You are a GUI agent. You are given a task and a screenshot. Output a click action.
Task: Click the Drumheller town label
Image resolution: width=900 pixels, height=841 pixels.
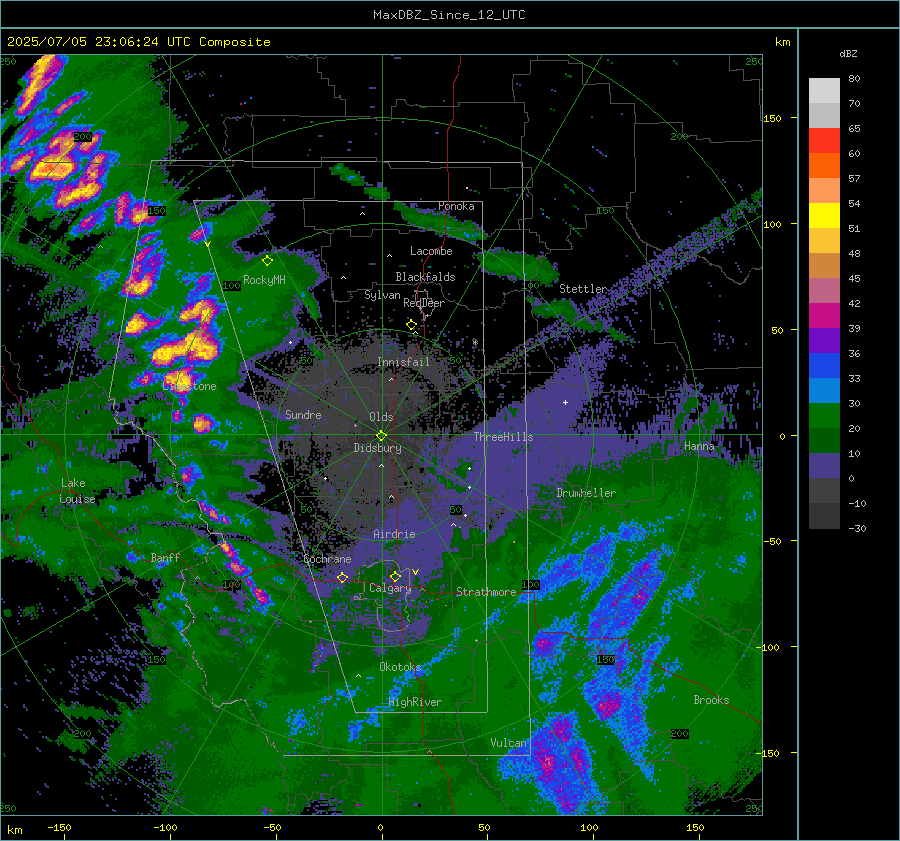pos(586,493)
